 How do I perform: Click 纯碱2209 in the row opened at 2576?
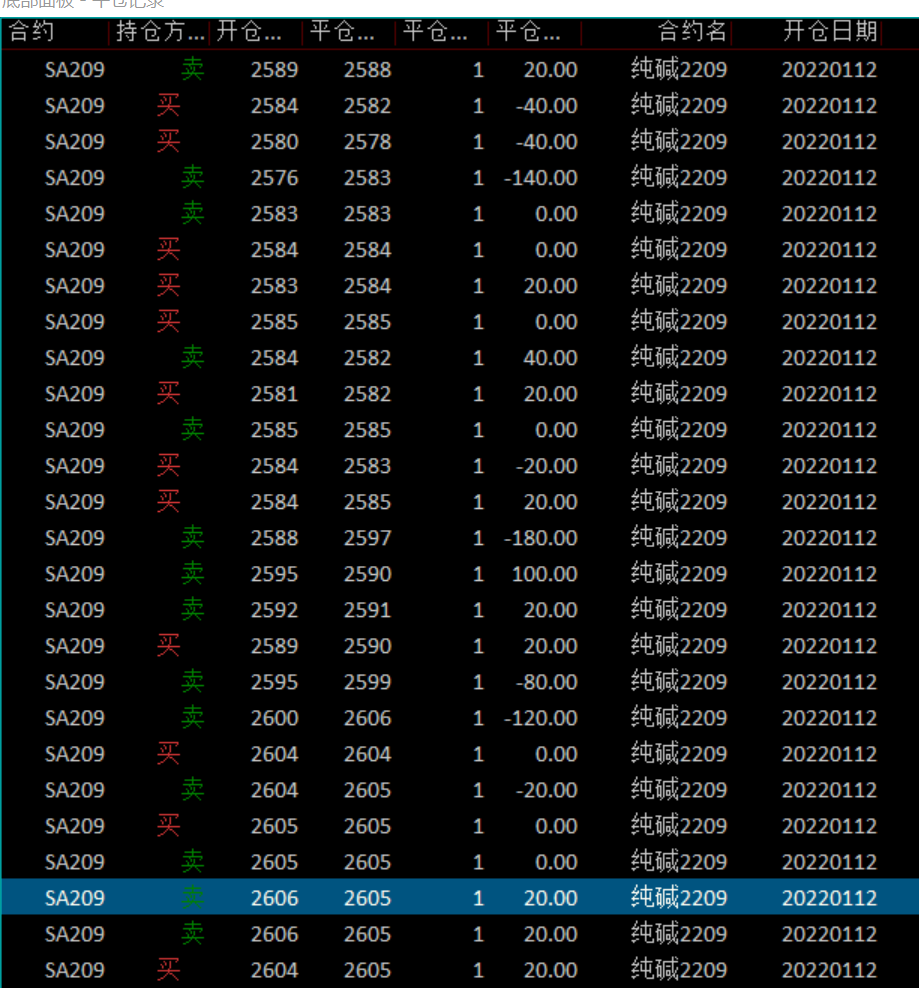[679, 178]
